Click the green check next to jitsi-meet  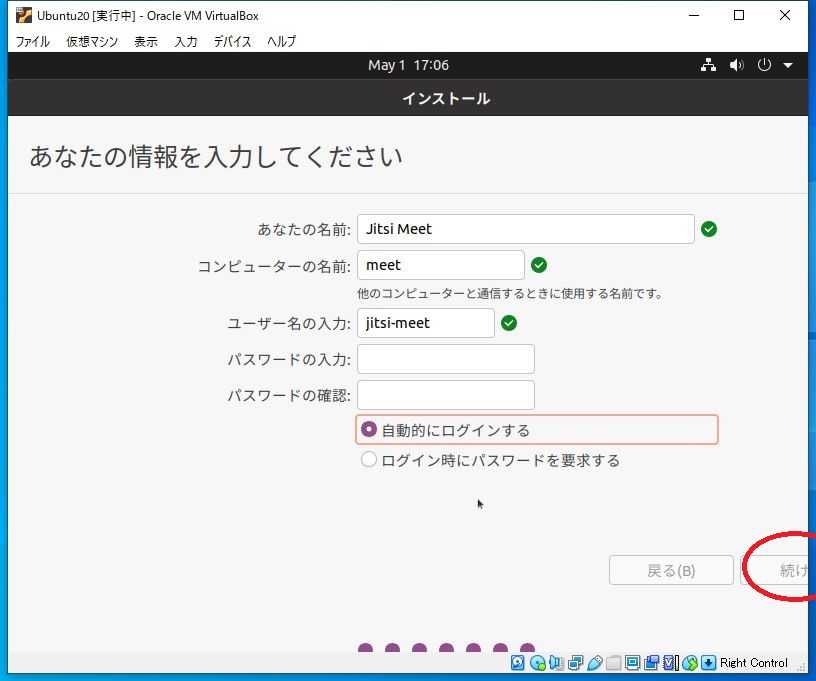(509, 323)
